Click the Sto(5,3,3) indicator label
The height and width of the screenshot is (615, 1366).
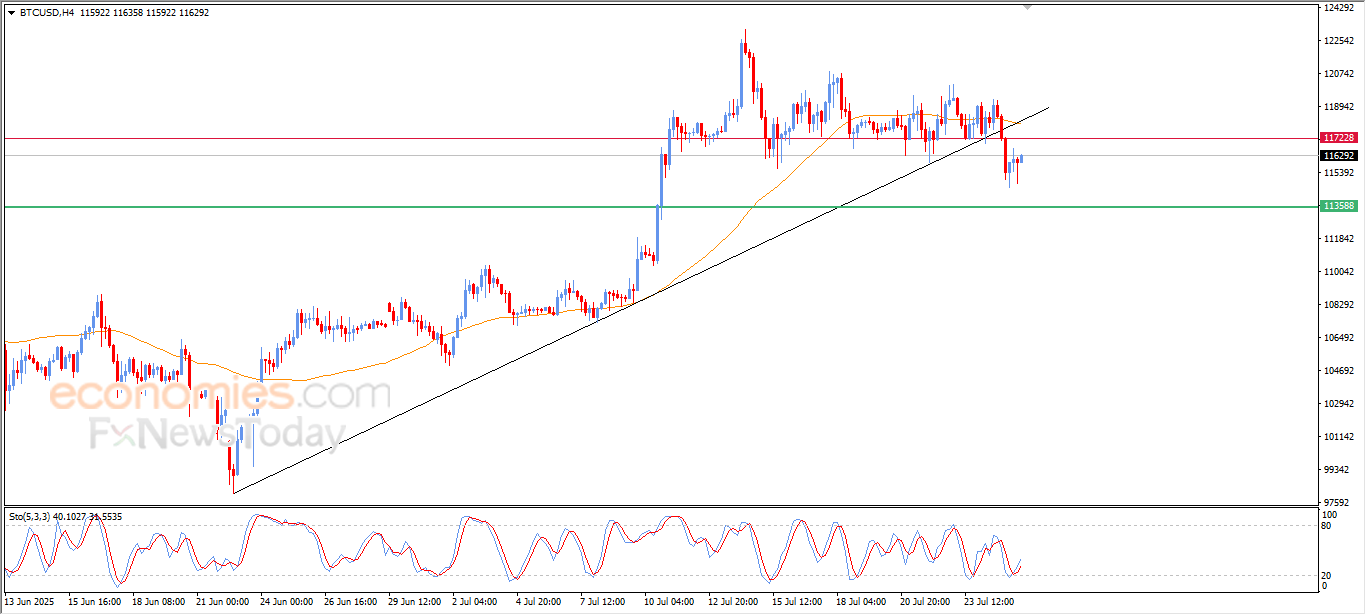tap(30, 516)
